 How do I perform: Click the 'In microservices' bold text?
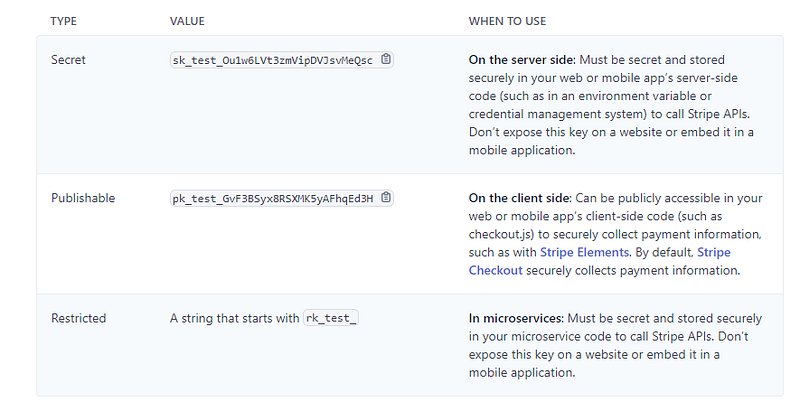tap(516, 318)
